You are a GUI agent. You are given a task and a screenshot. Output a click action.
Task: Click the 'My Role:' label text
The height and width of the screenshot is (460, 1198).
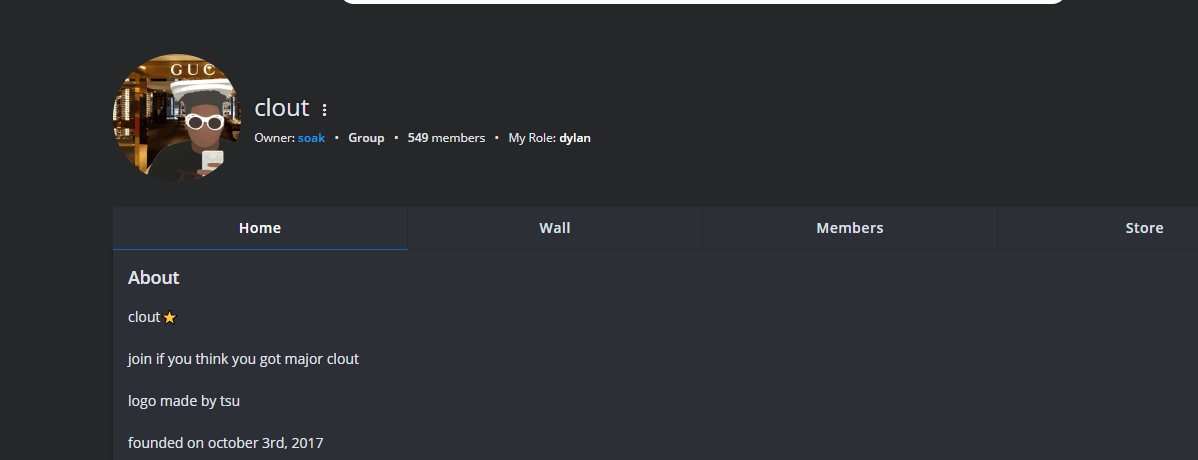coord(532,138)
